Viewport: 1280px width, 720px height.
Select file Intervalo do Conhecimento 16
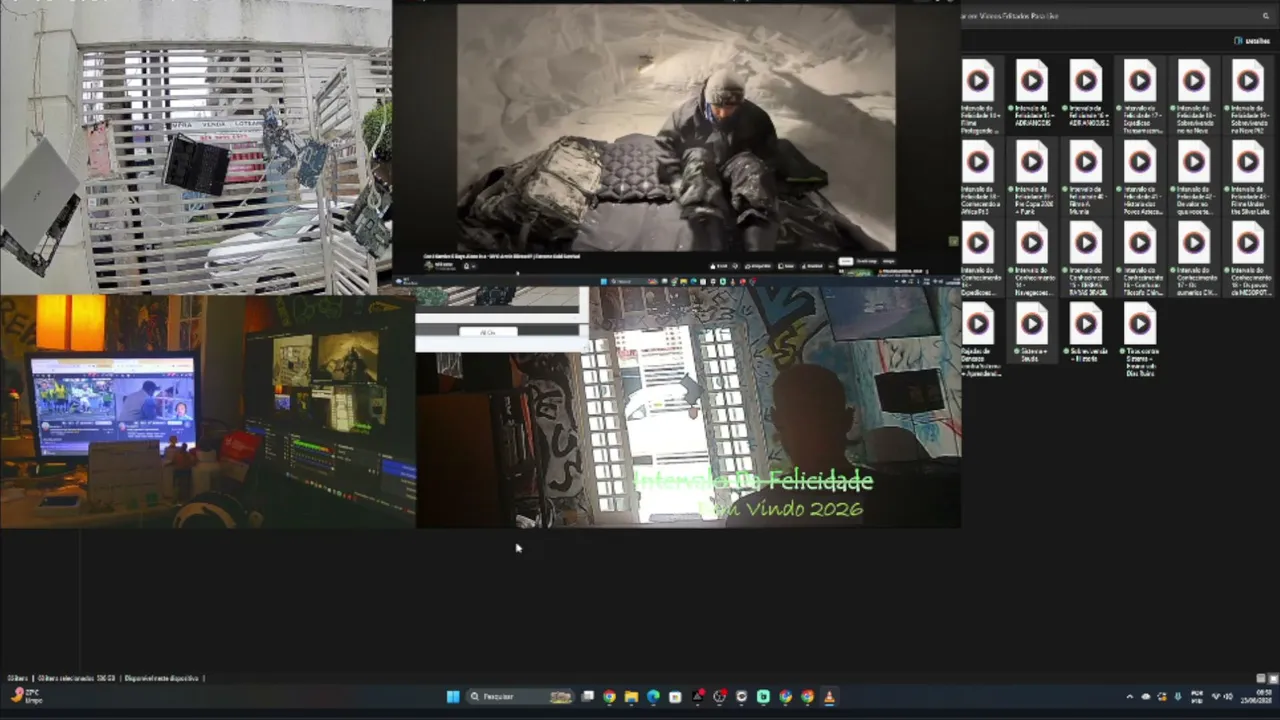[1140, 258]
